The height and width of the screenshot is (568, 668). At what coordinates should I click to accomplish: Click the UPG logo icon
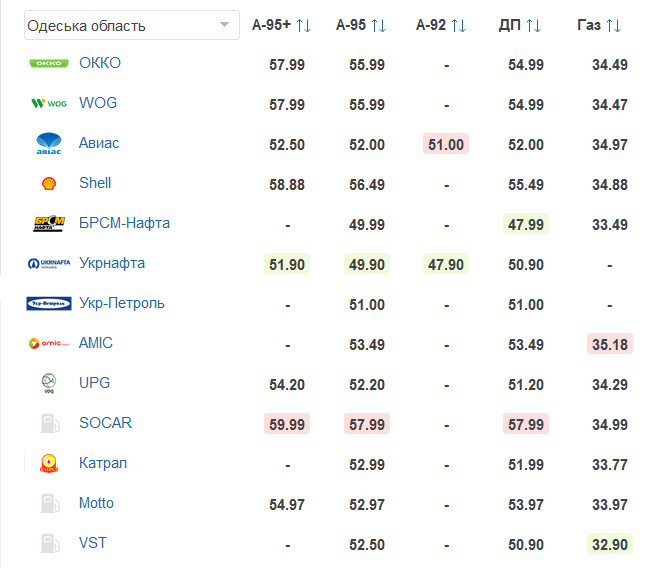(49, 383)
